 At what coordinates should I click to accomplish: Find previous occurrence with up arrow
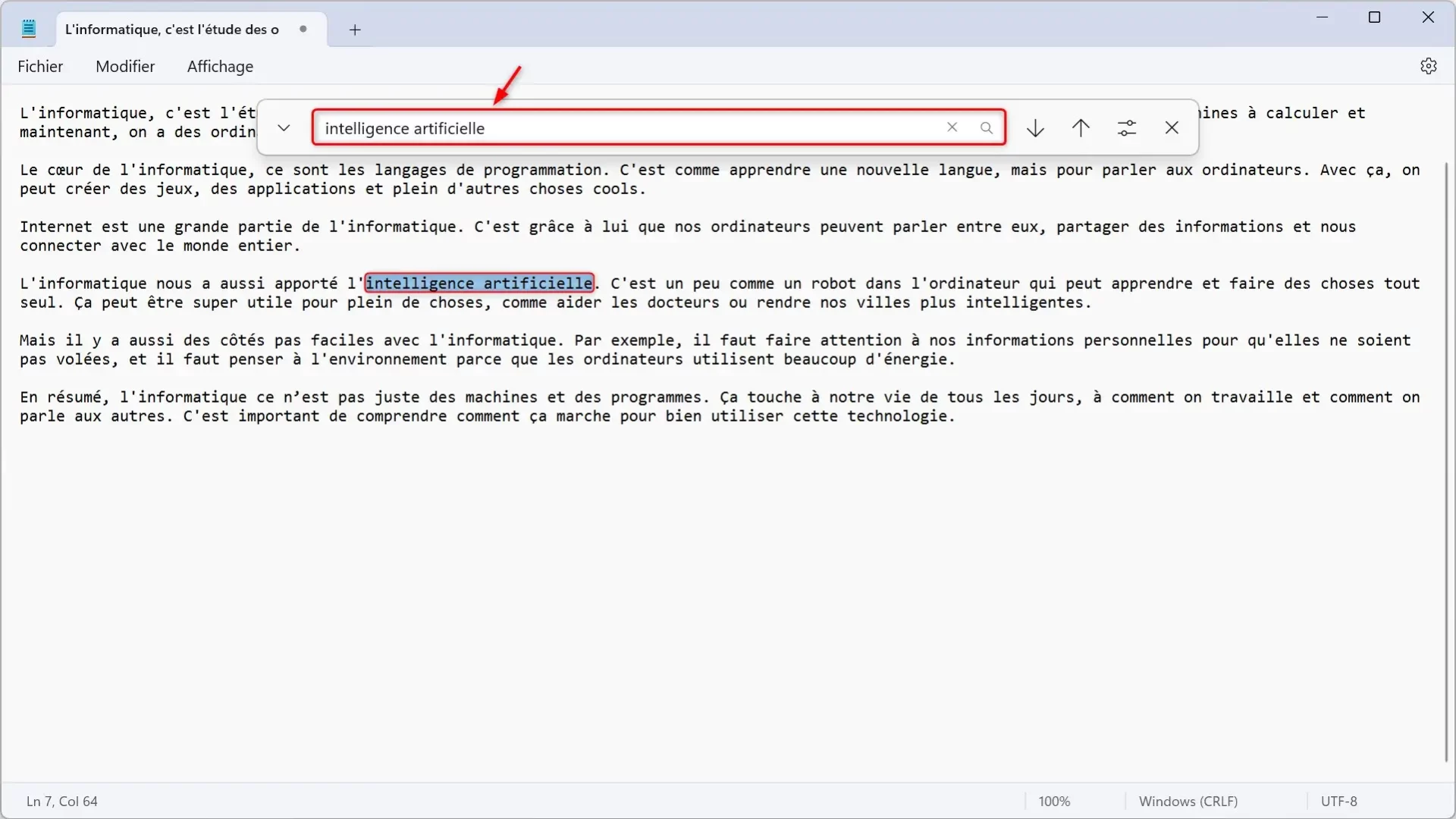point(1081,127)
